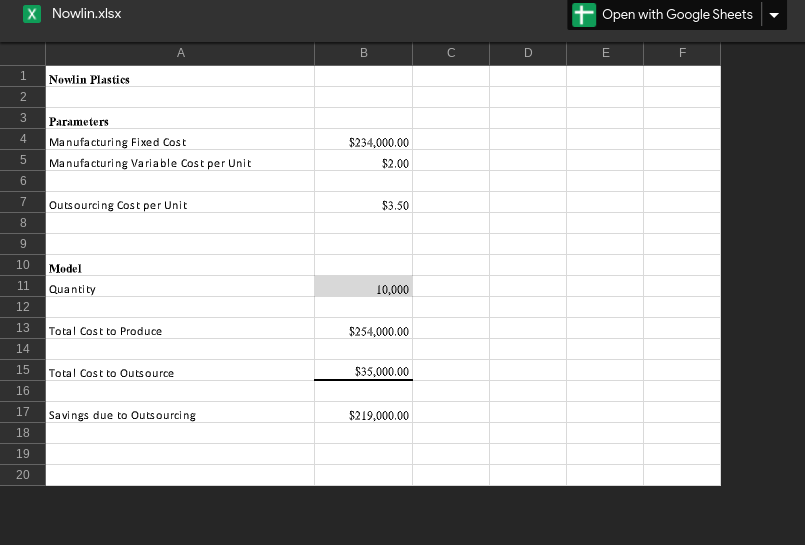Select the $2.00 value cell
The image size is (805, 545).
point(363,161)
